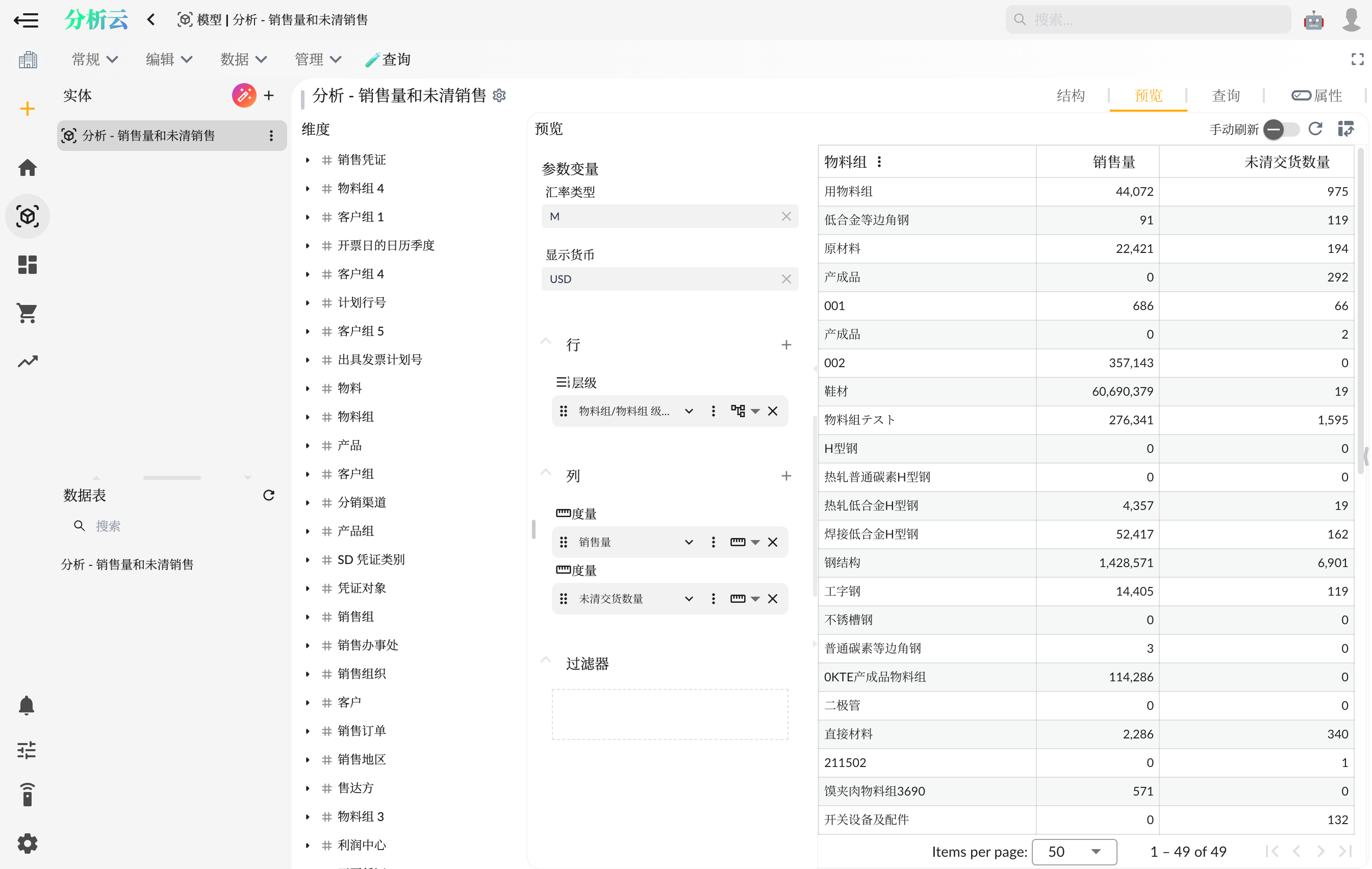This screenshot has height=869, width=1372.
Task: Expand the 销售凭证 dimension node
Action: (x=308, y=160)
